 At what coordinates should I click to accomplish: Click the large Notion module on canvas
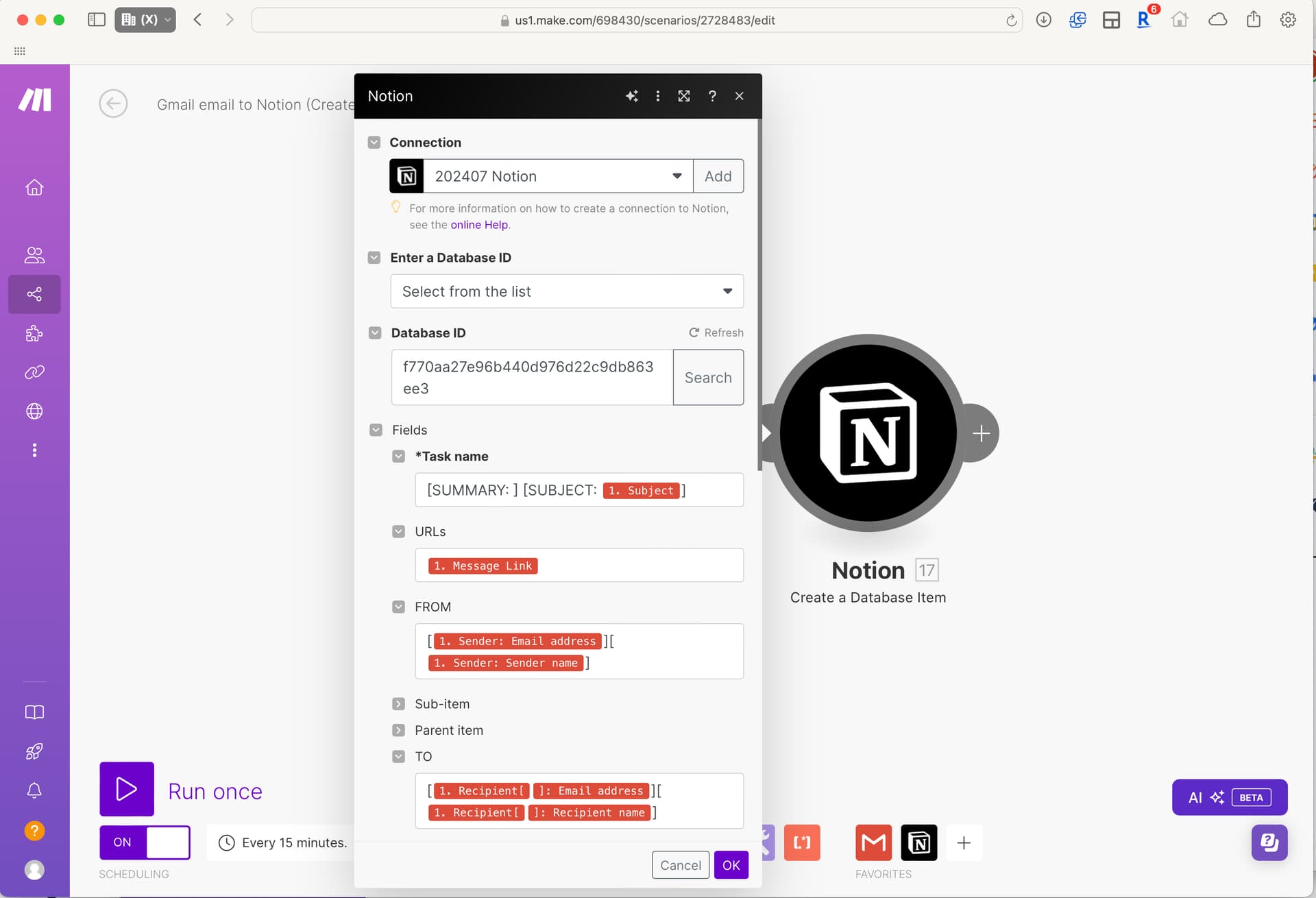click(868, 433)
